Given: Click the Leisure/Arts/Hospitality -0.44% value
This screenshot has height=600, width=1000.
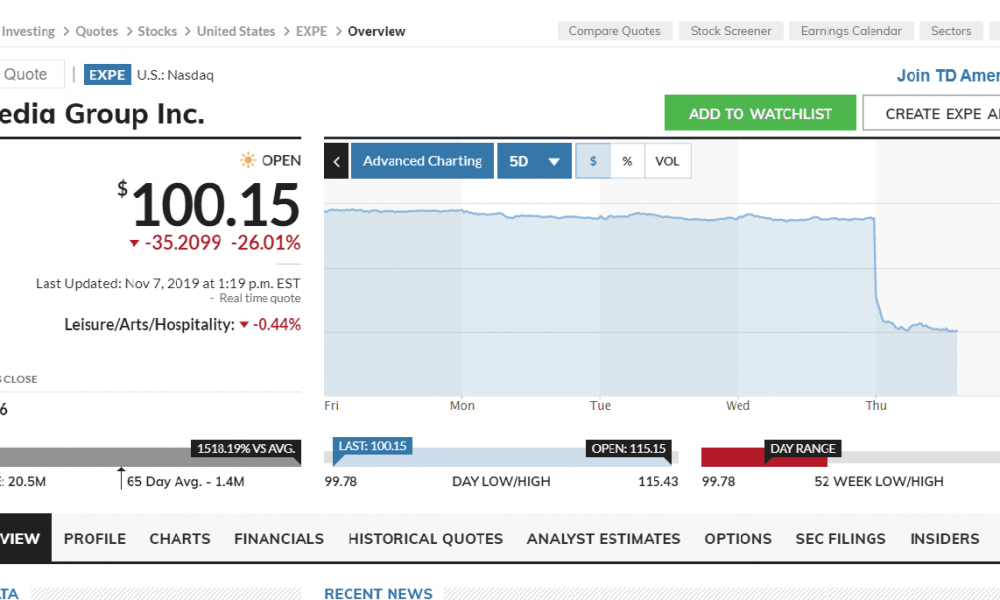Looking at the screenshot, I should pyautogui.click(x=277, y=325).
